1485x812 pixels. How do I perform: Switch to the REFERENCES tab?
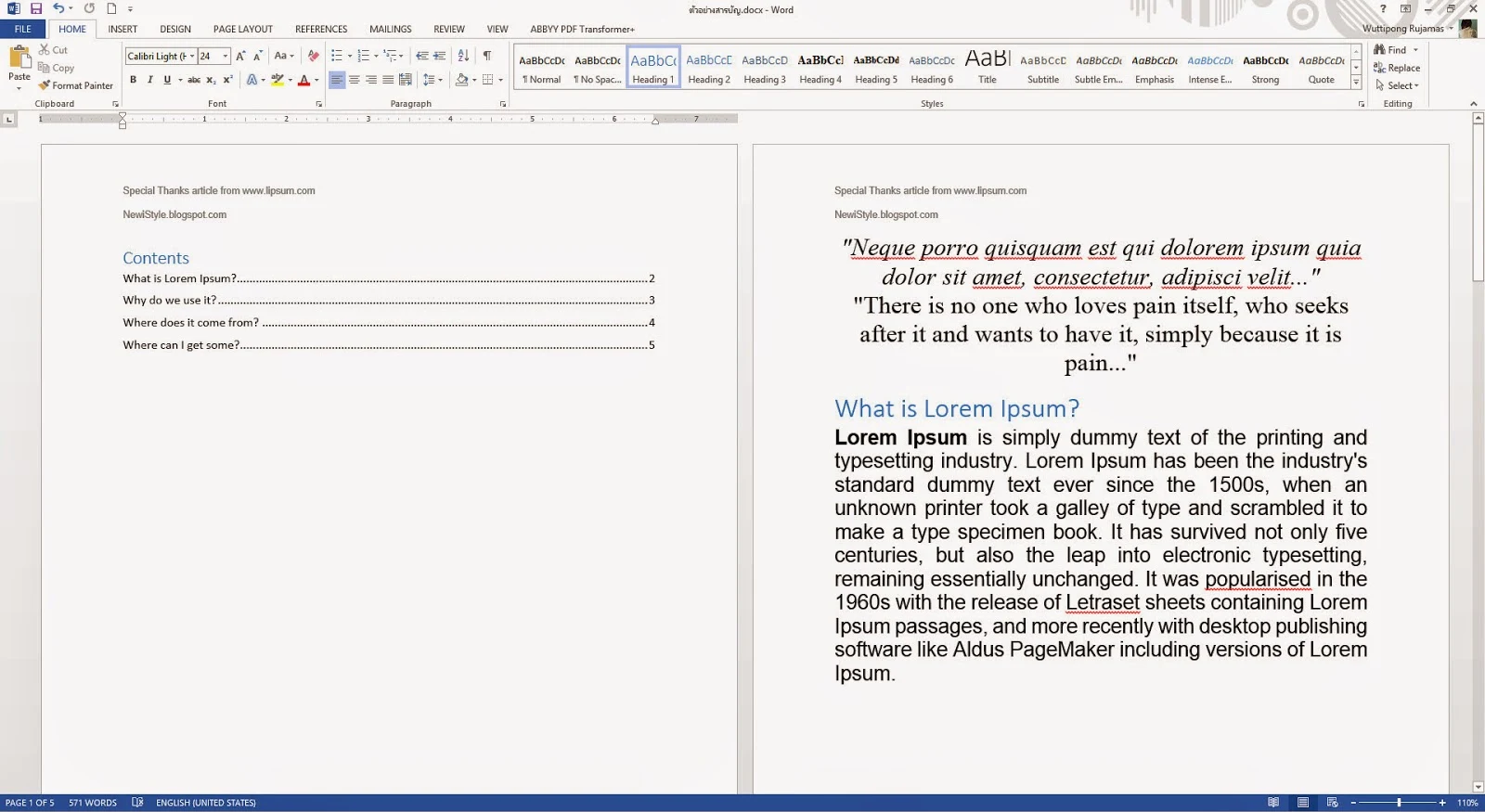tap(321, 29)
